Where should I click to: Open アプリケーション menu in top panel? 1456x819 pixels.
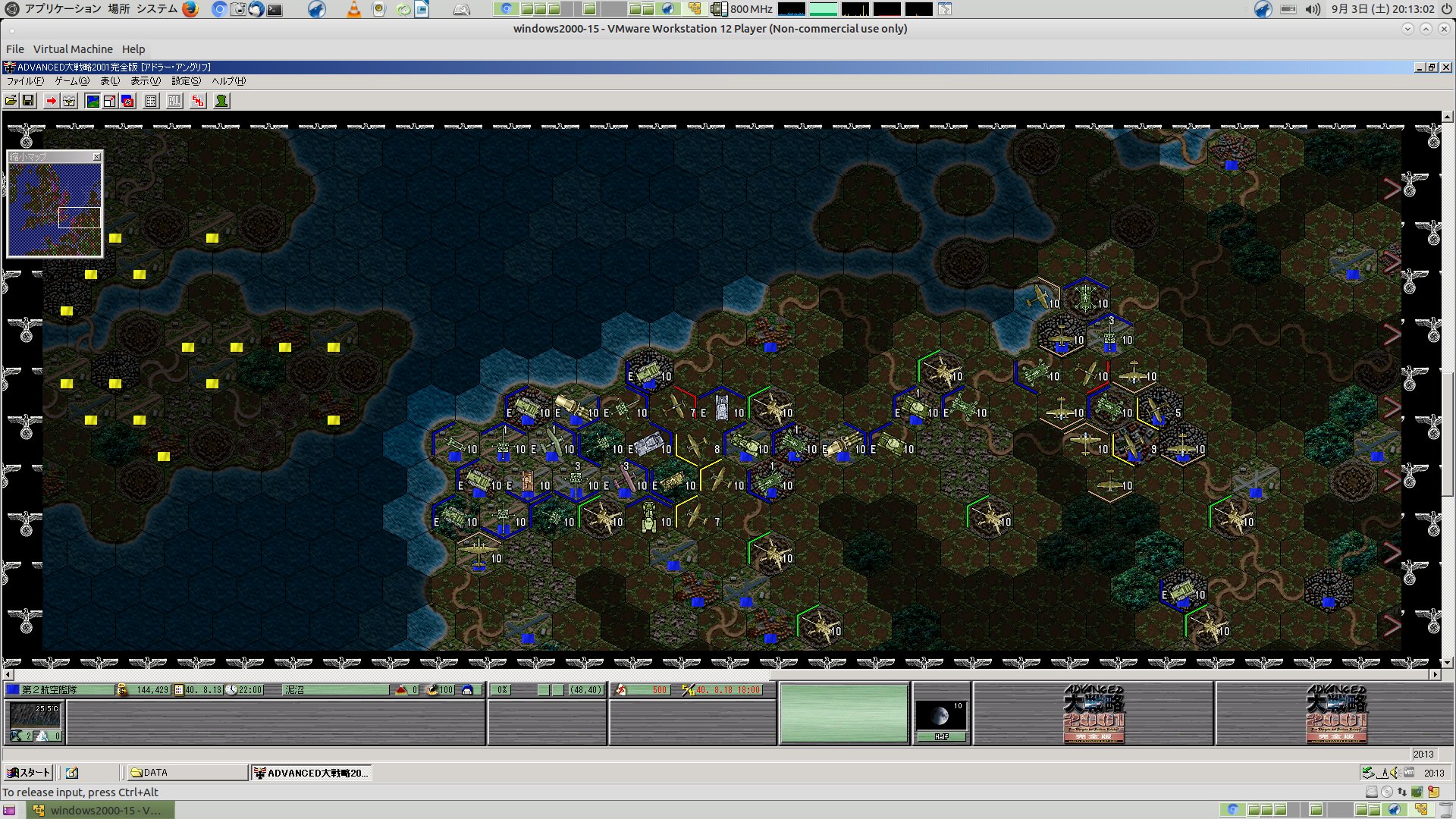pos(63,9)
